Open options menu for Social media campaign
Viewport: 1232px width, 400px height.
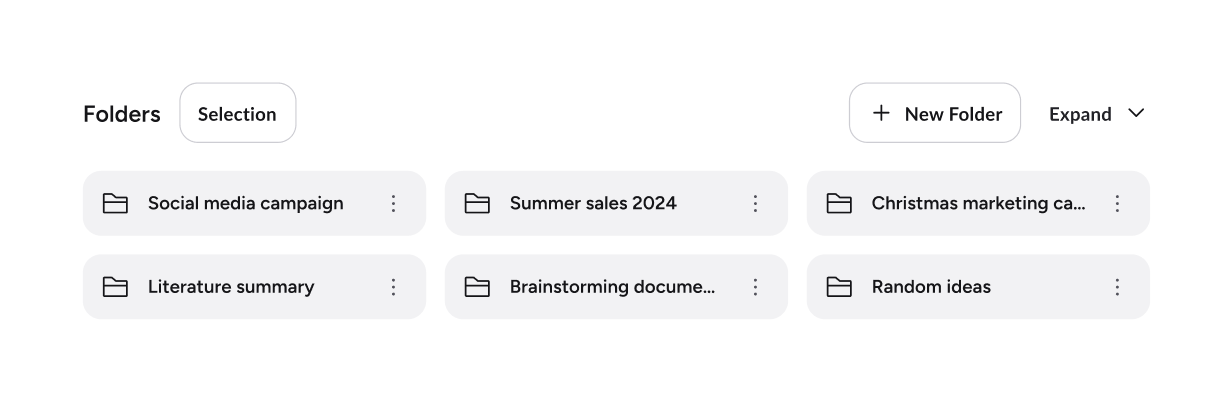pyautogui.click(x=393, y=204)
